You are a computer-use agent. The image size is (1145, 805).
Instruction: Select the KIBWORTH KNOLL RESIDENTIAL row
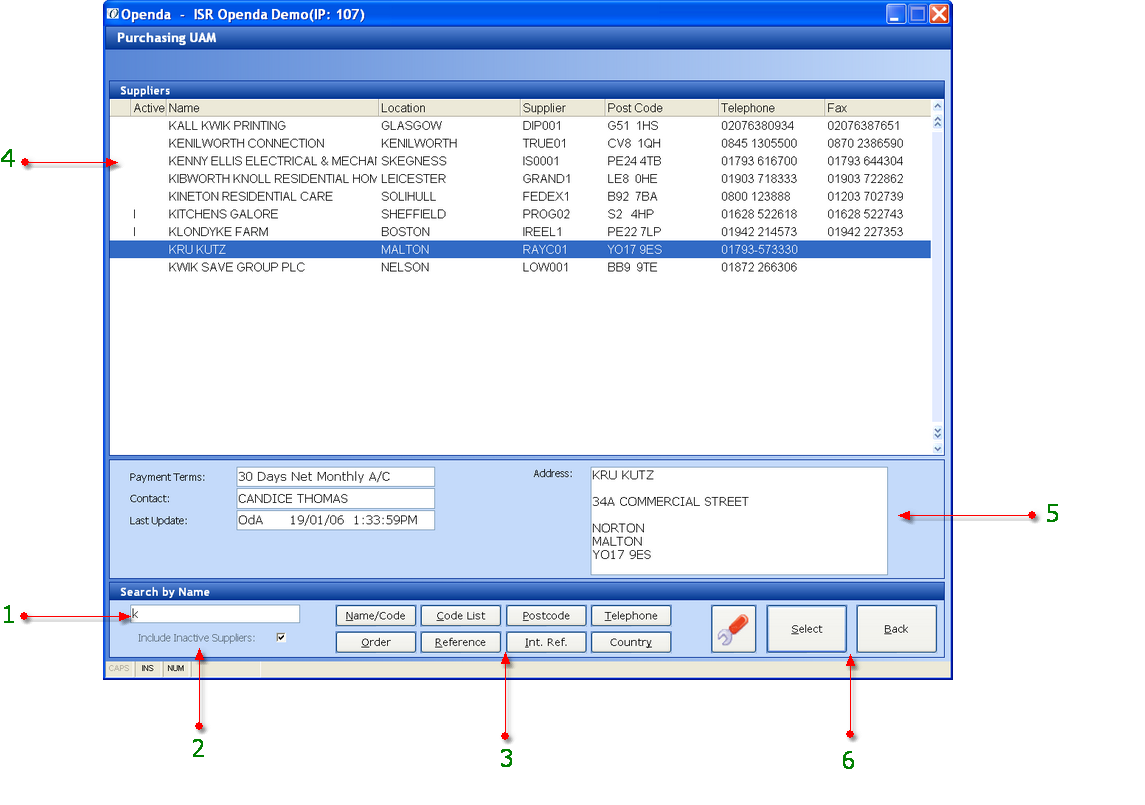point(520,179)
